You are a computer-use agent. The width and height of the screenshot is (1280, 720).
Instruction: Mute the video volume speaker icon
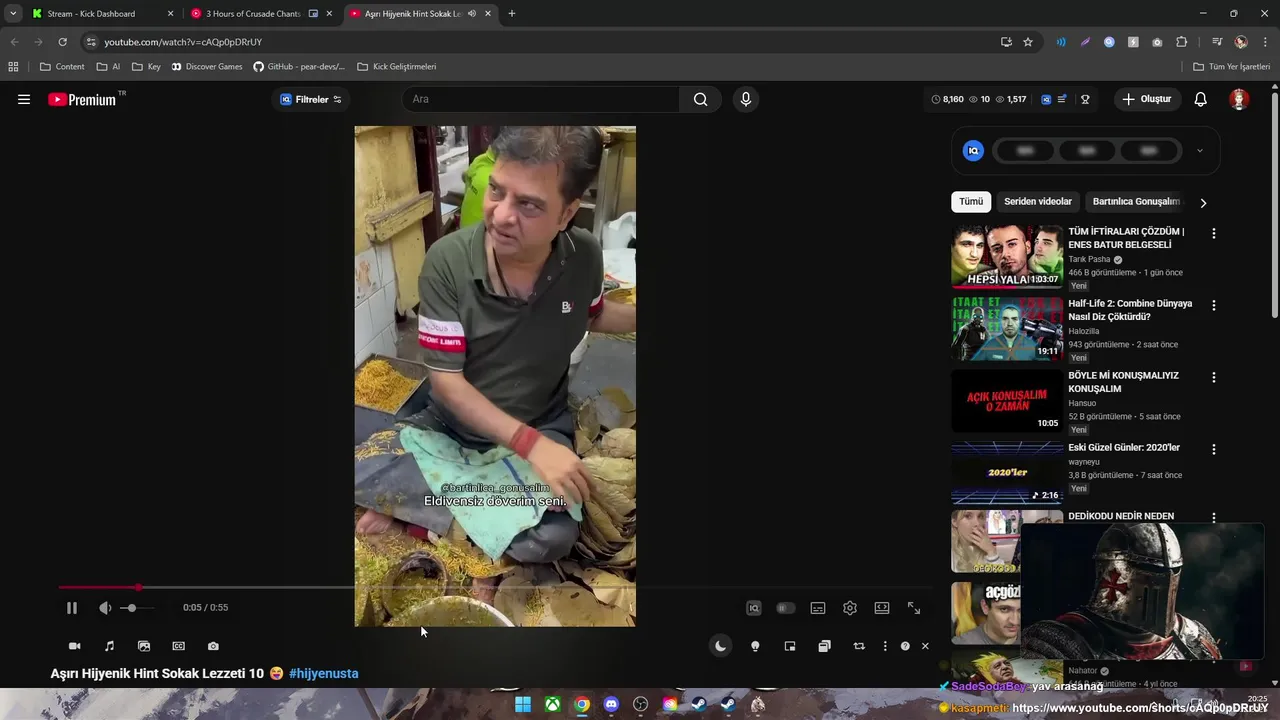pyautogui.click(x=105, y=608)
